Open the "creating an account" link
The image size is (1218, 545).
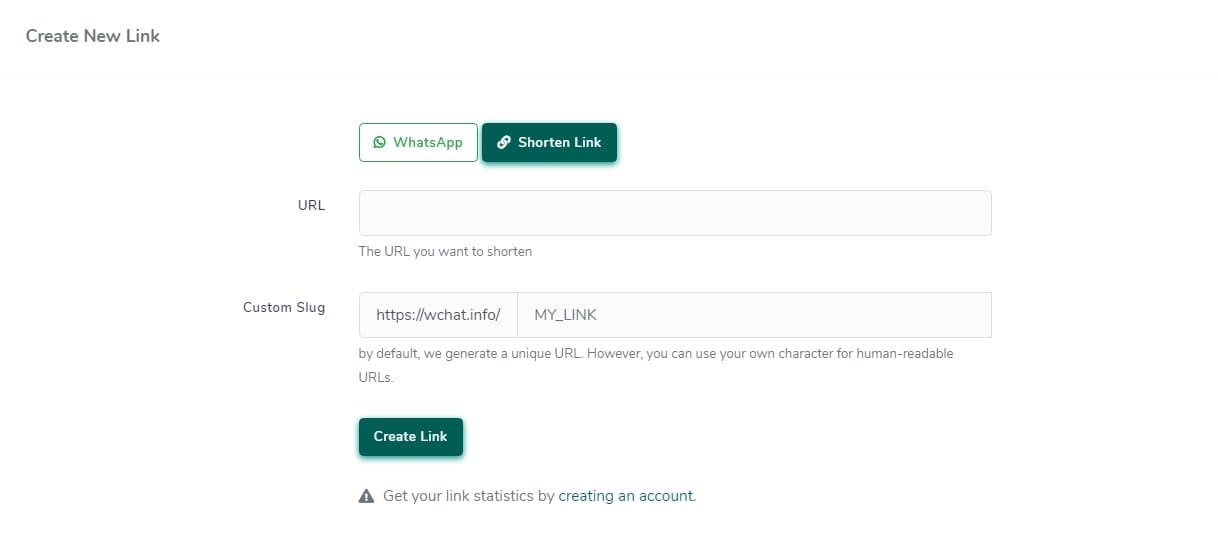point(626,496)
